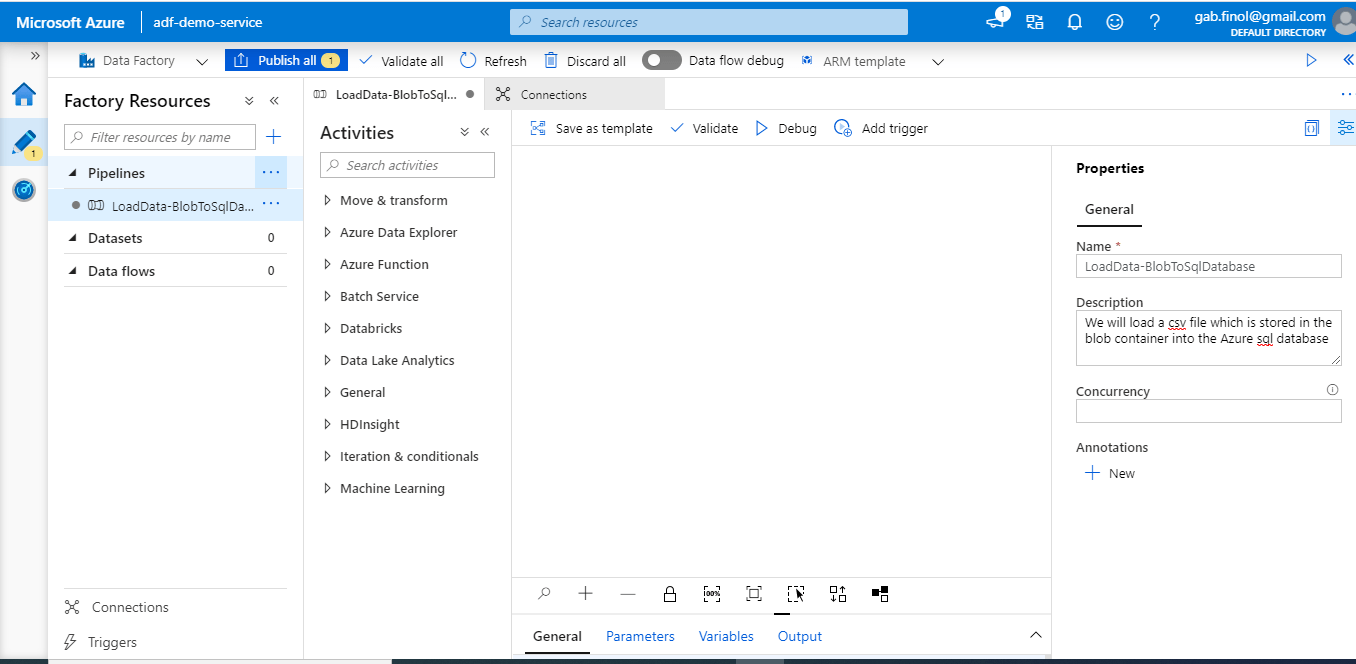Click Save as template
The height and width of the screenshot is (664, 1356).
[x=591, y=128]
